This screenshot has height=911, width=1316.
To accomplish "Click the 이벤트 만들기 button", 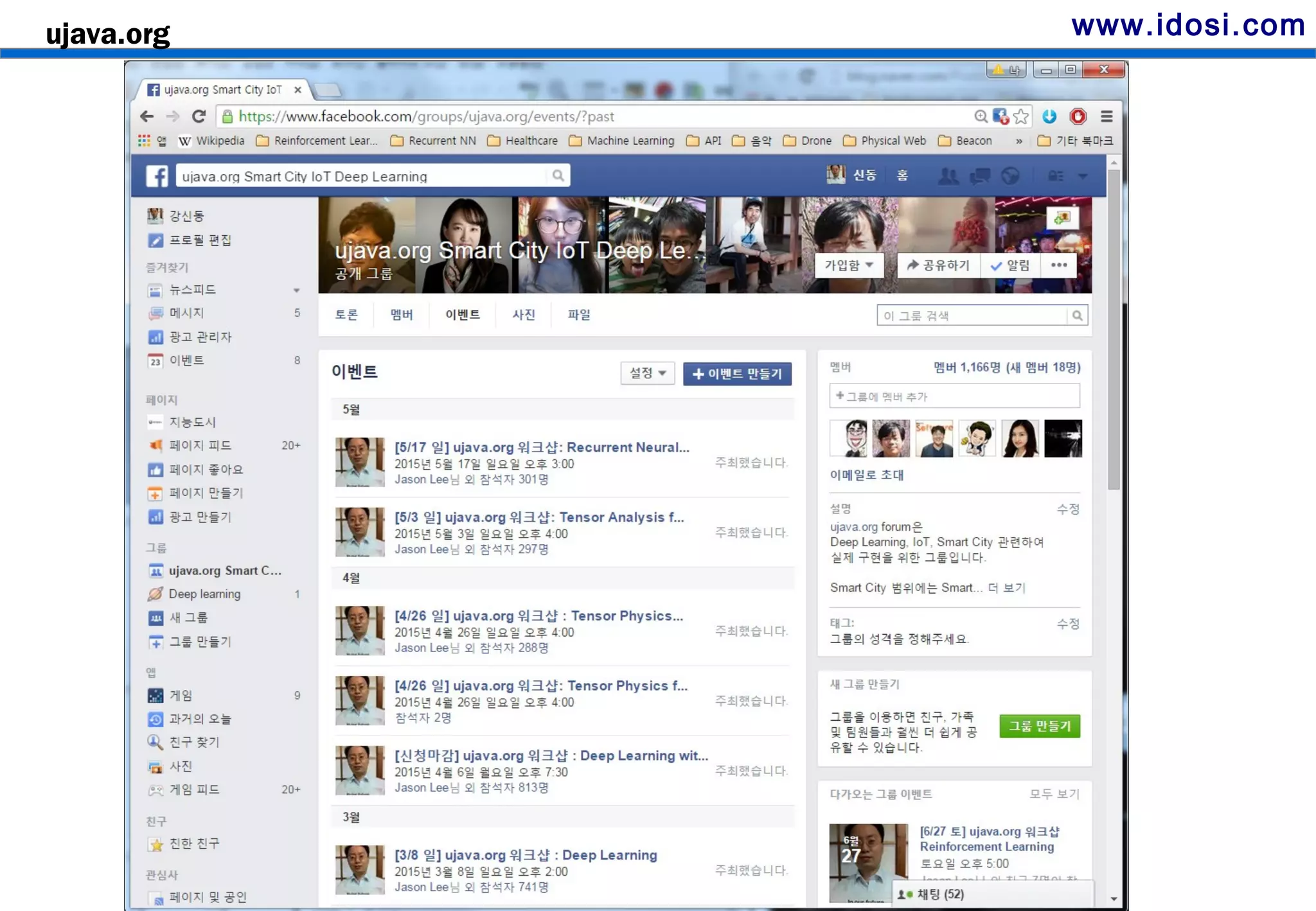I will [x=737, y=374].
